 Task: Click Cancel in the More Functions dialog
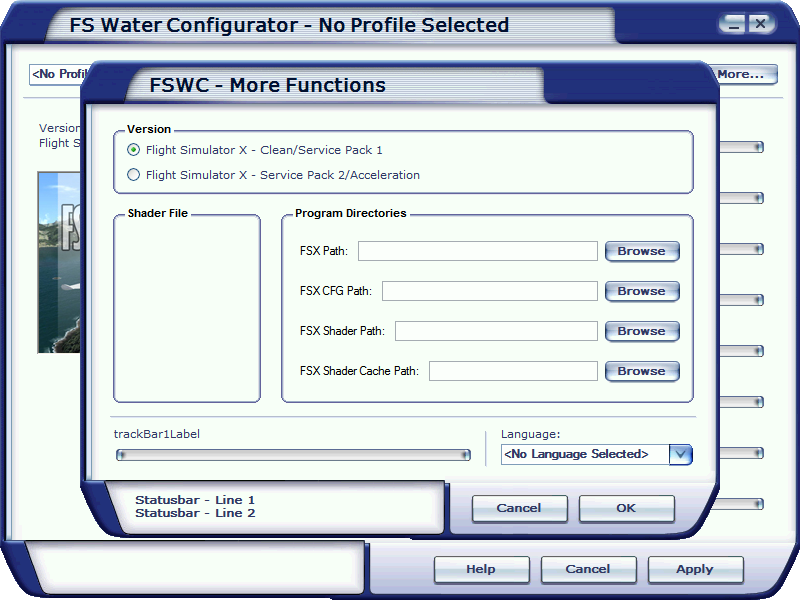[519, 508]
